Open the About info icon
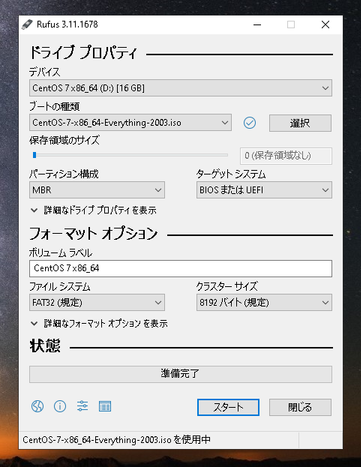 pos(60,406)
